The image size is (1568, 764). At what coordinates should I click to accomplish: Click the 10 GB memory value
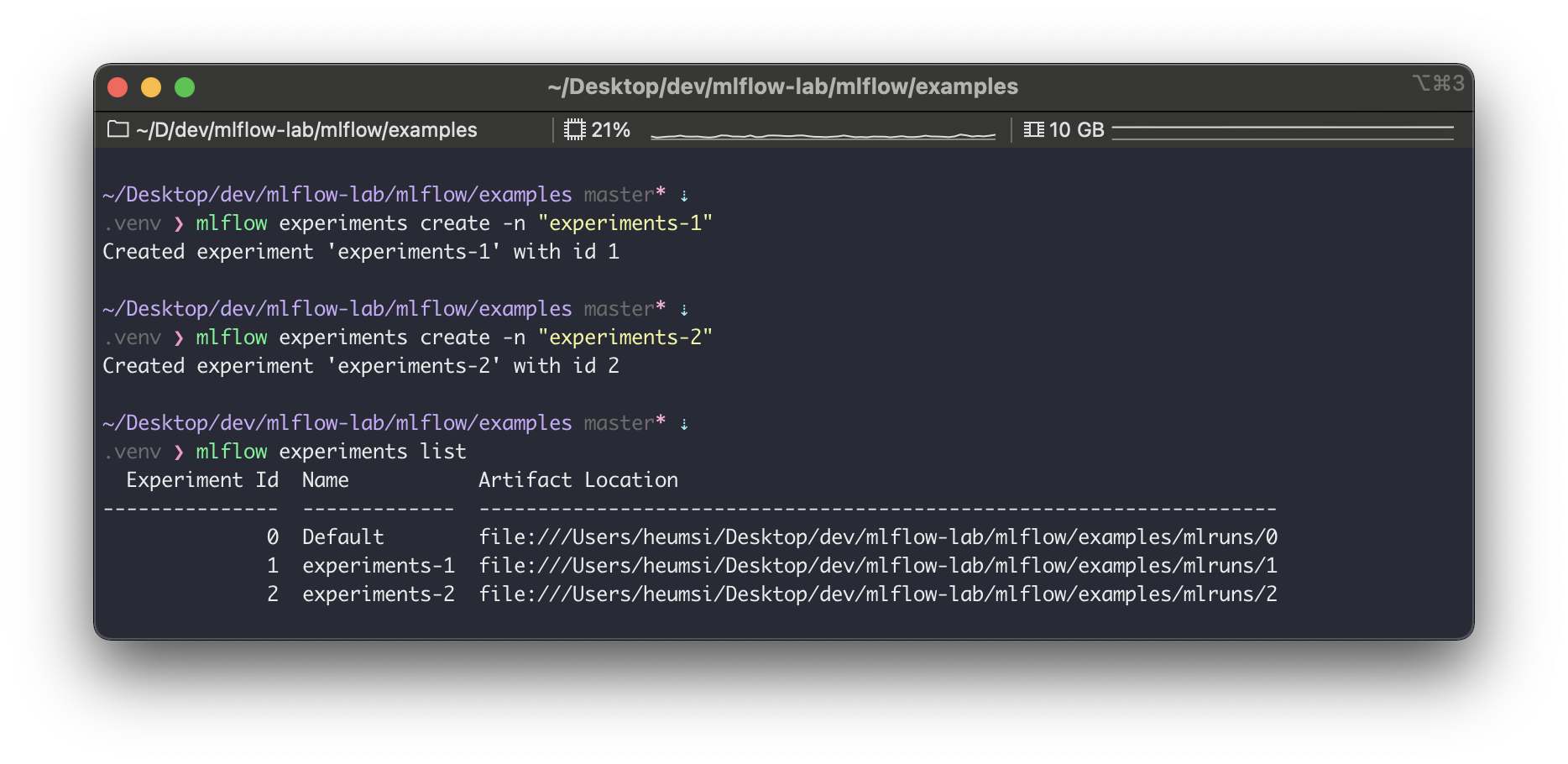pyautogui.click(x=1077, y=130)
